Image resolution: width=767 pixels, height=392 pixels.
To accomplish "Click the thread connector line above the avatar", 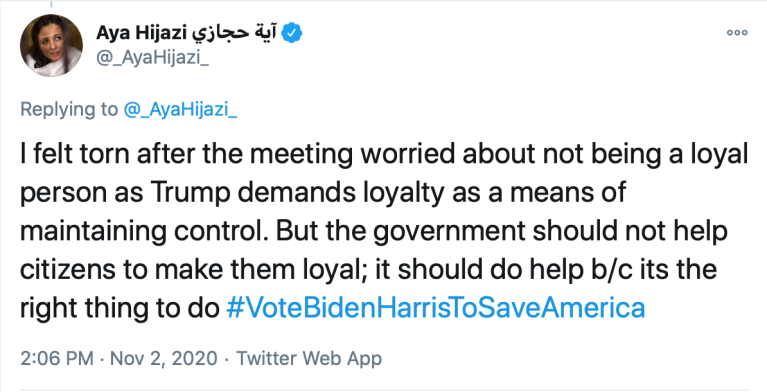I will (x=51, y=4).
